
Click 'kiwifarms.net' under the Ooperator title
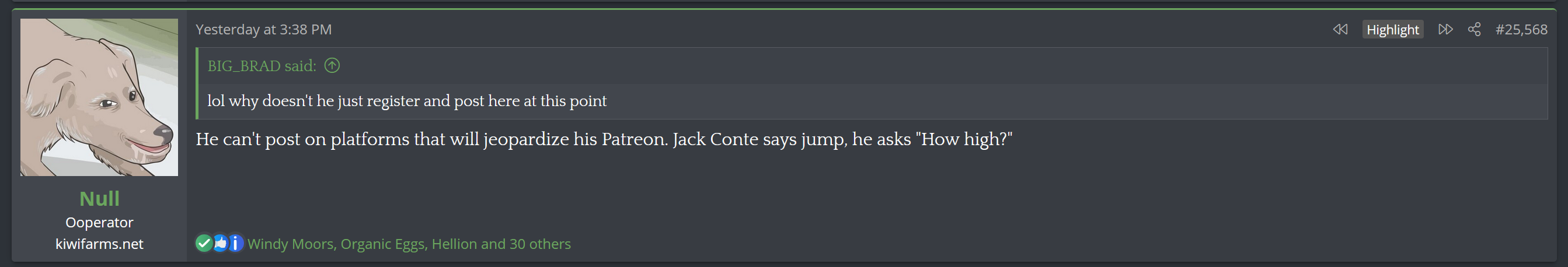99,244
